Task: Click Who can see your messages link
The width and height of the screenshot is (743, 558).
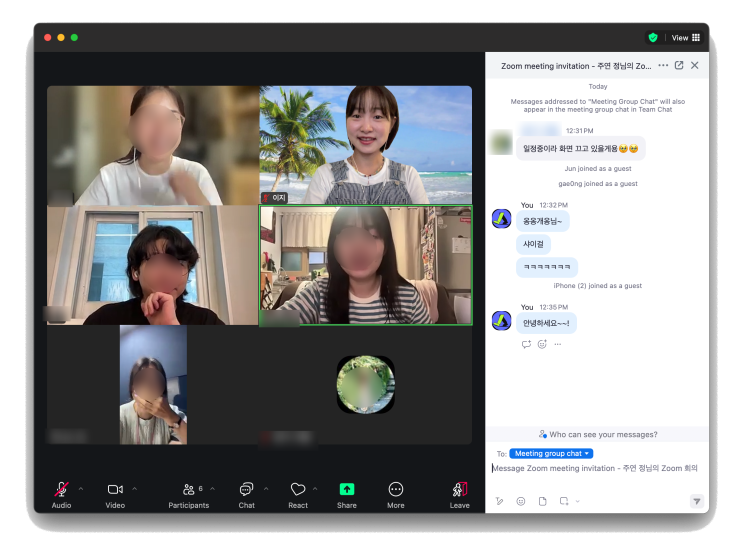Action: coord(598,434)
